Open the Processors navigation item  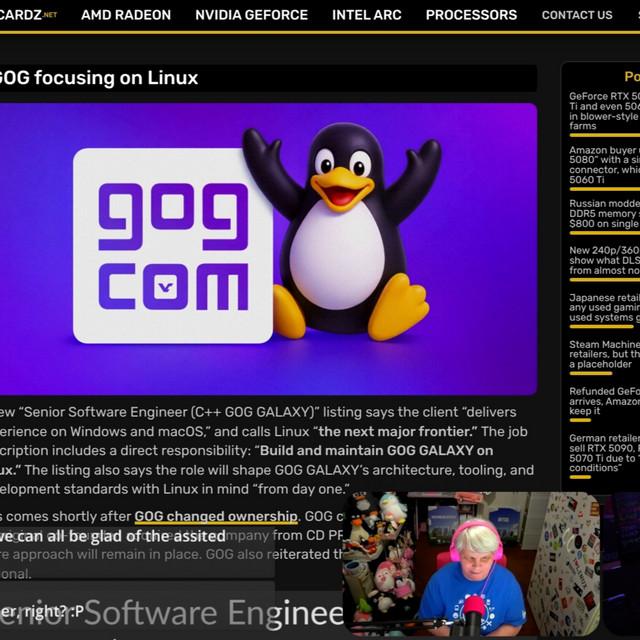coord(471,15)
